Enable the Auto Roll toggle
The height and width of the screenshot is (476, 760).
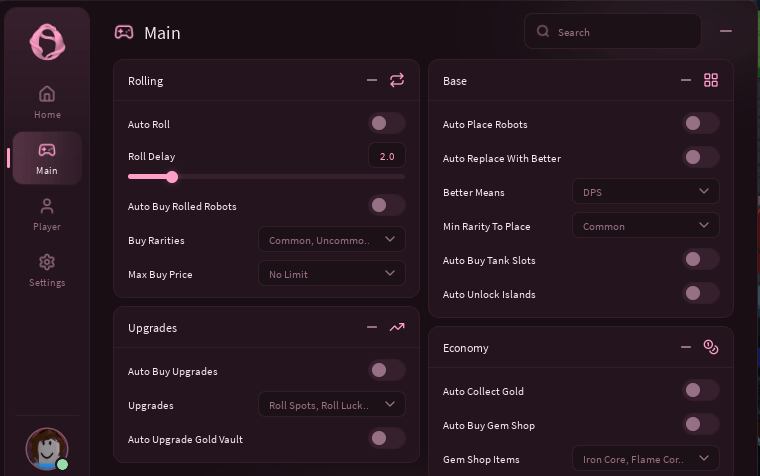[387, 123]
